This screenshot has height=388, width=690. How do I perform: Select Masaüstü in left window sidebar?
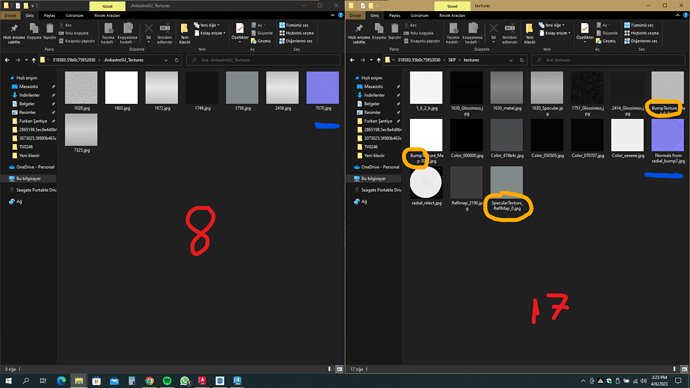pos(28,87)
